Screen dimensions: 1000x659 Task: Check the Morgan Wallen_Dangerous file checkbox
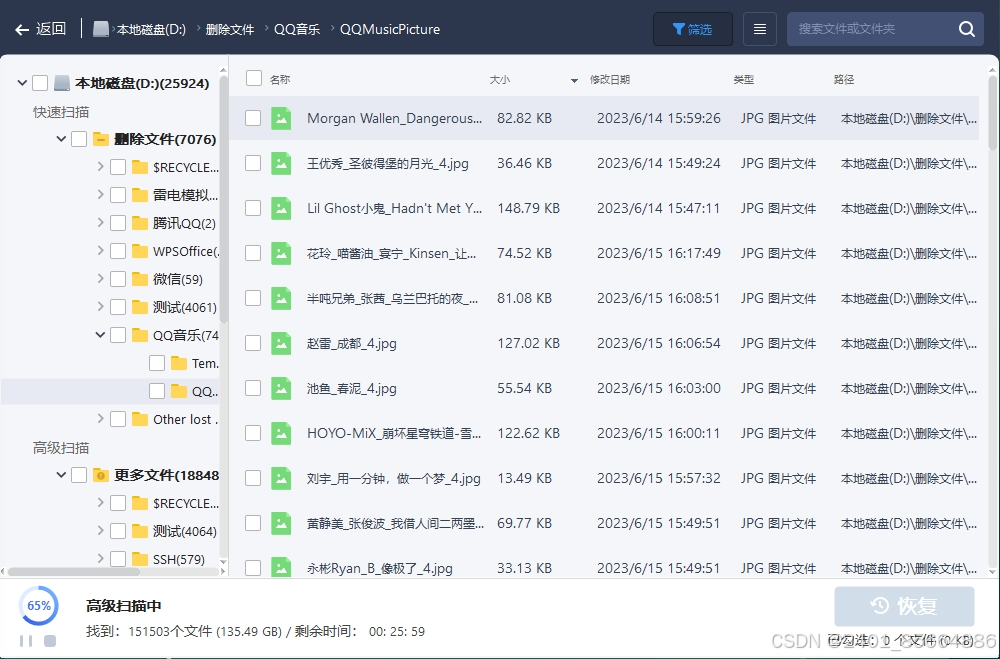point(253,118)
